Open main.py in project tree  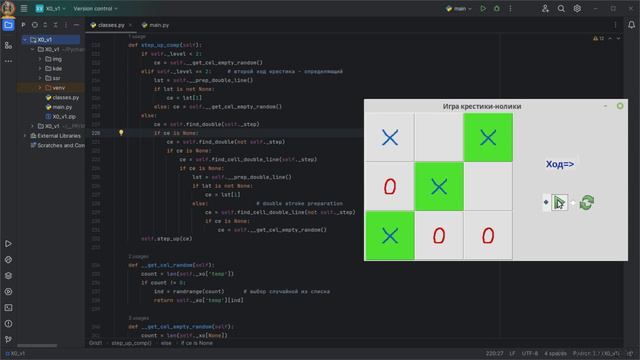click(59, 107)
